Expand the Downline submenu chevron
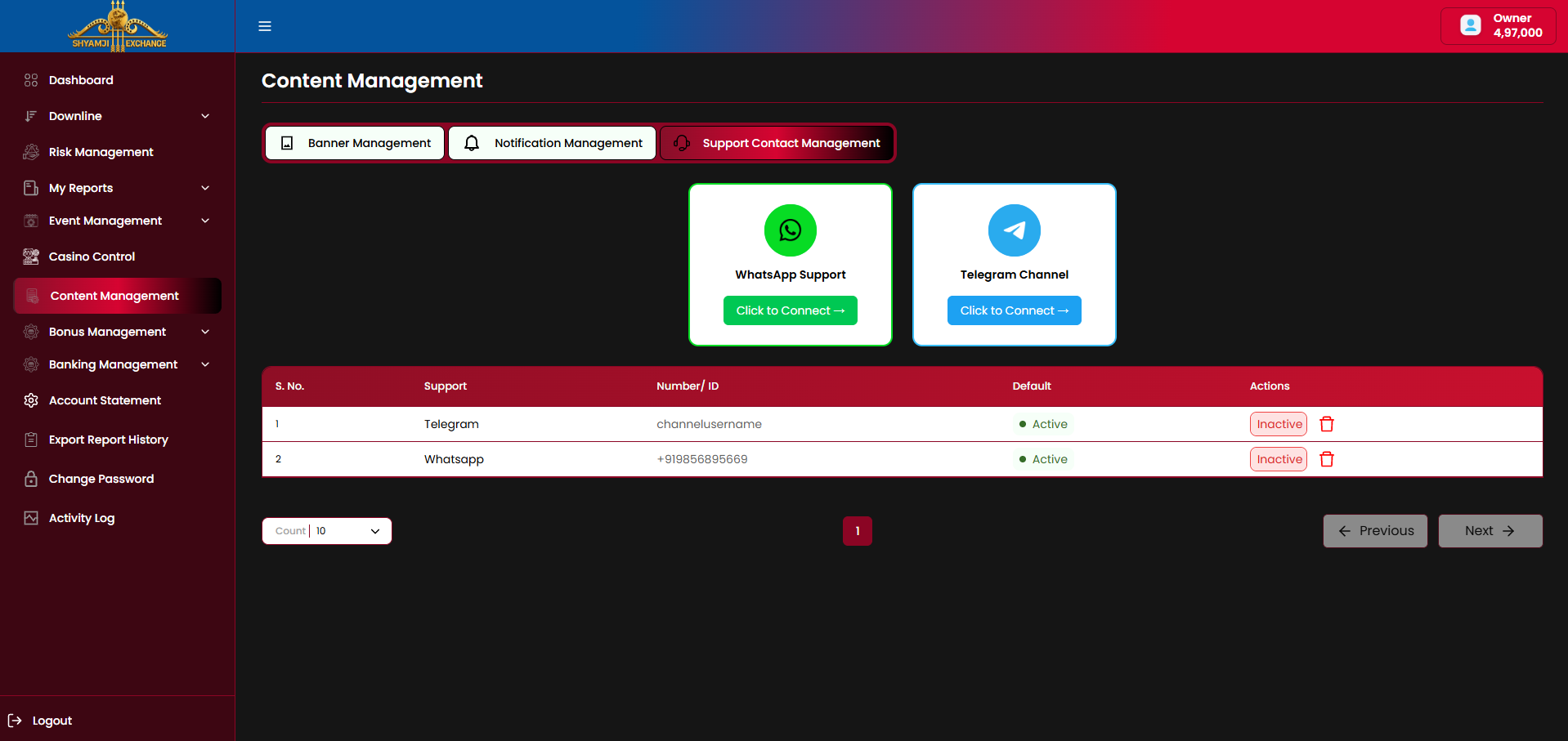 click(205, 116)
